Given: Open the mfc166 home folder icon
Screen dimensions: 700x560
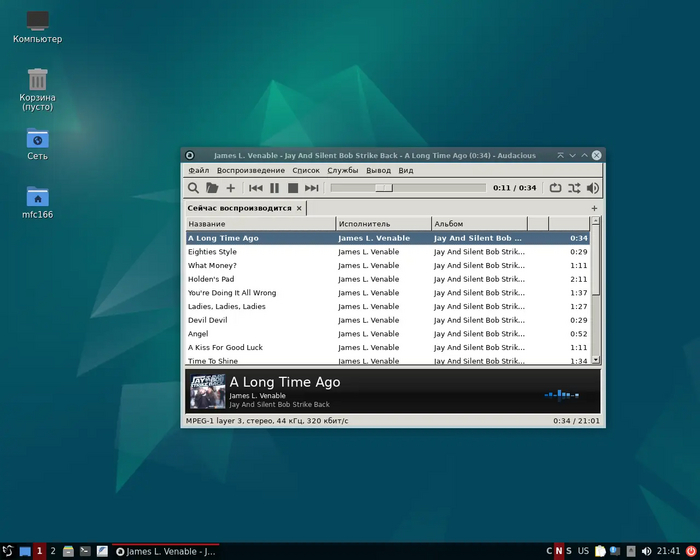Looking at the screenshot, I should point(38,202).
